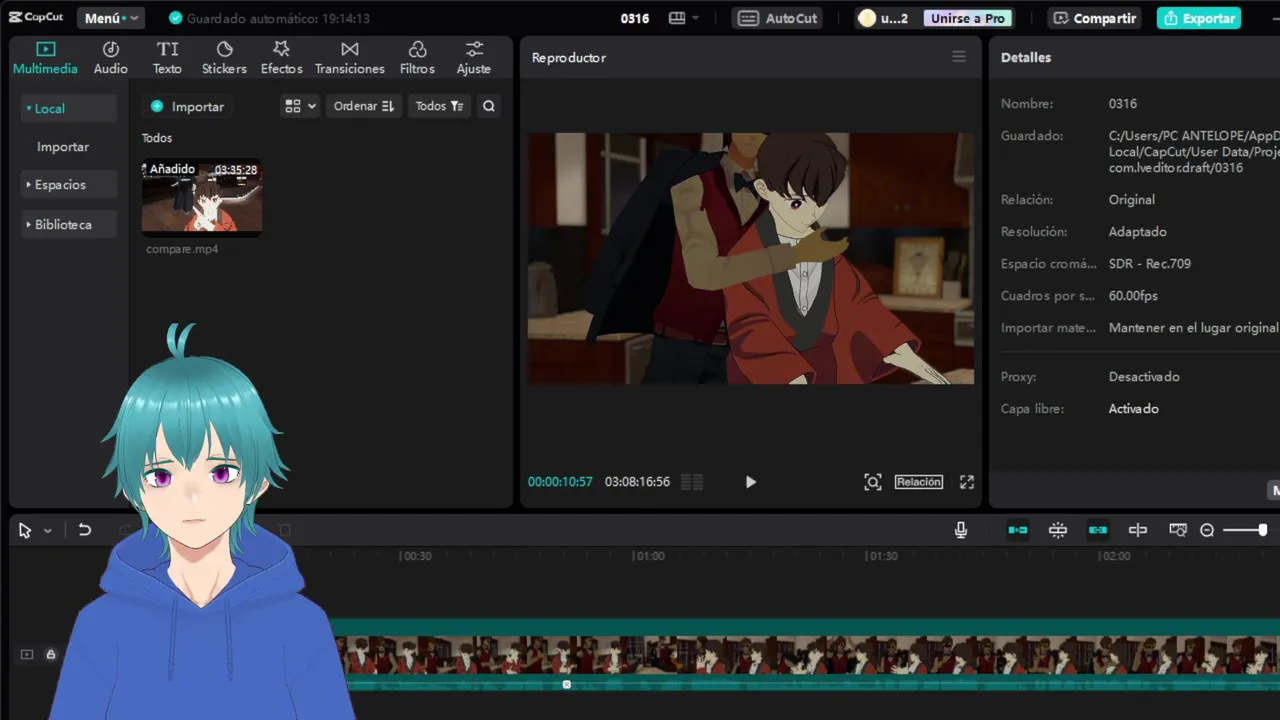Toggle the track lock

[x=50, y=654]
